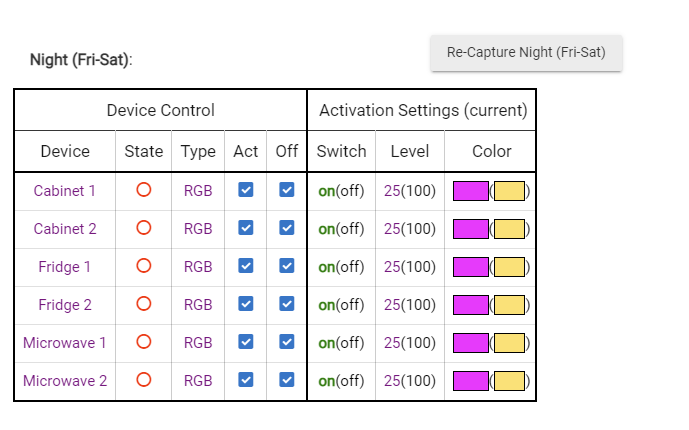Open the Cabinet 1 device link
The width and height of the screenshot is (689, 430).
[x=65, y=191]
